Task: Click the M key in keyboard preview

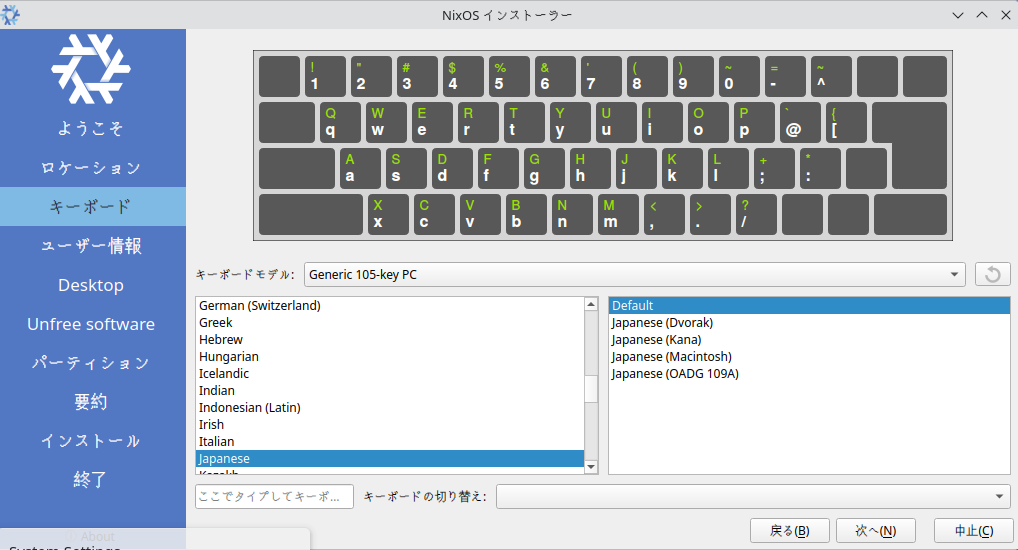Action: pyautogui.click(x=618, y=214)
